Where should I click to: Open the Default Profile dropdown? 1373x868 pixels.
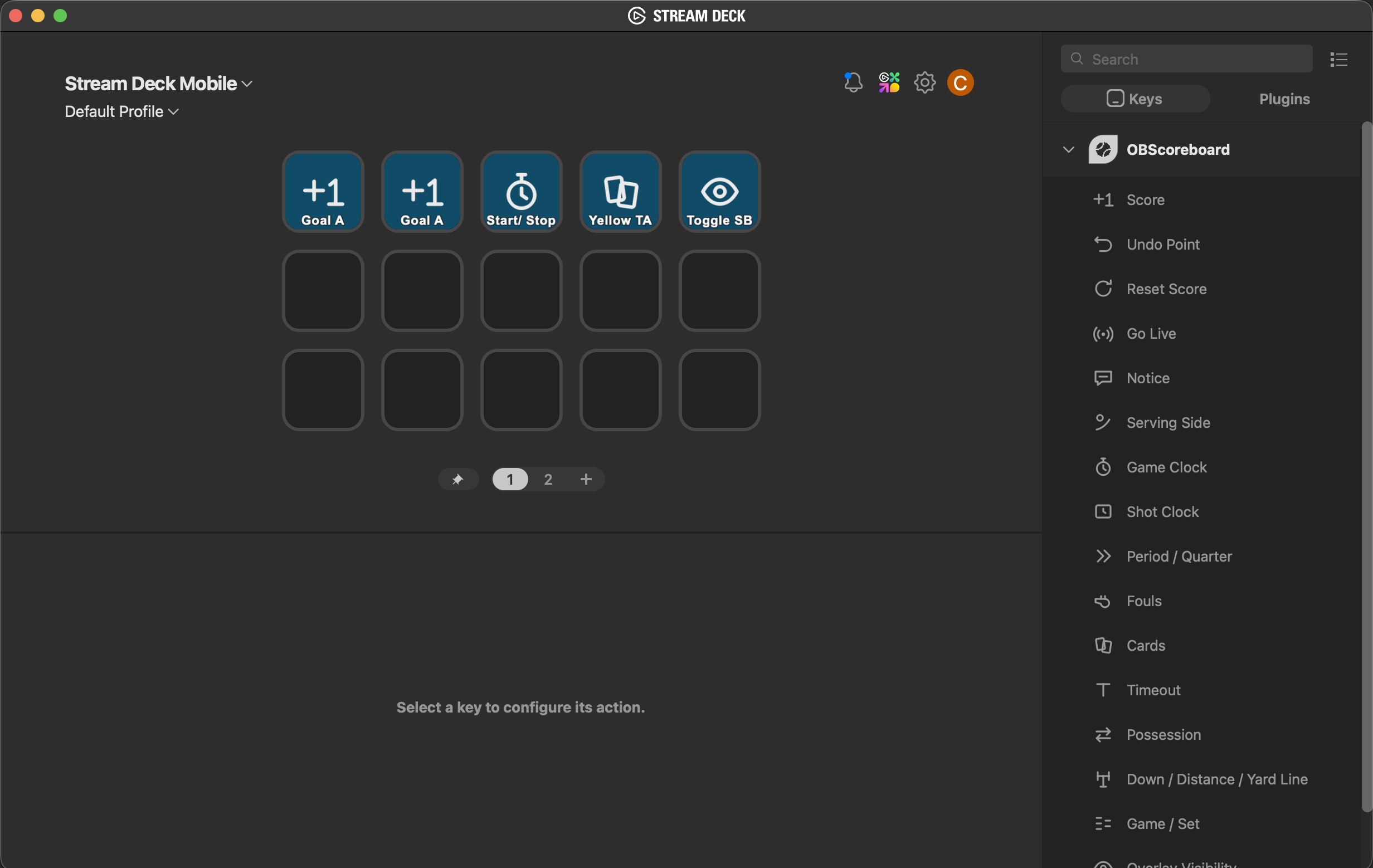pos(121,112)
